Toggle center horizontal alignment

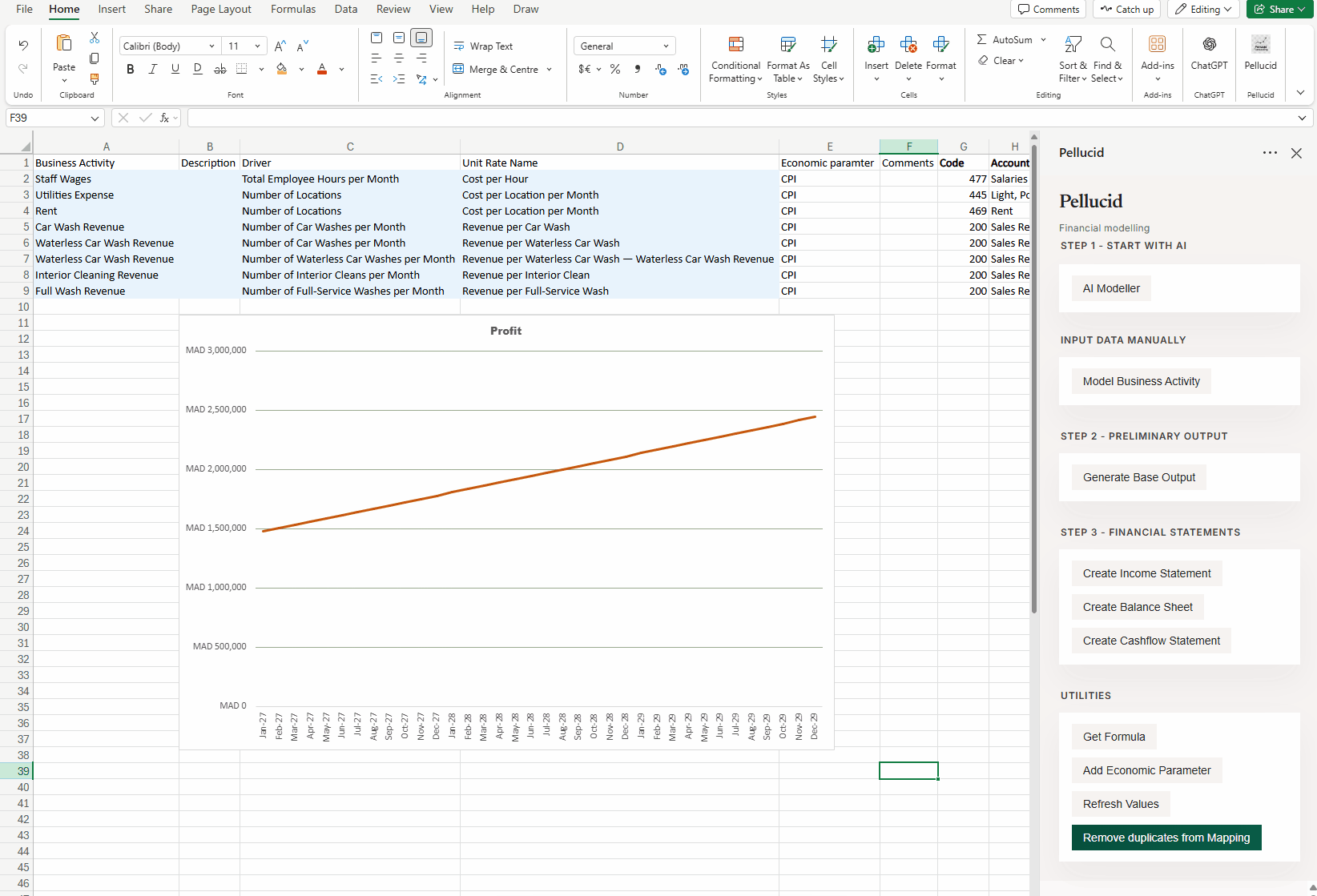(x=399, y=58)
